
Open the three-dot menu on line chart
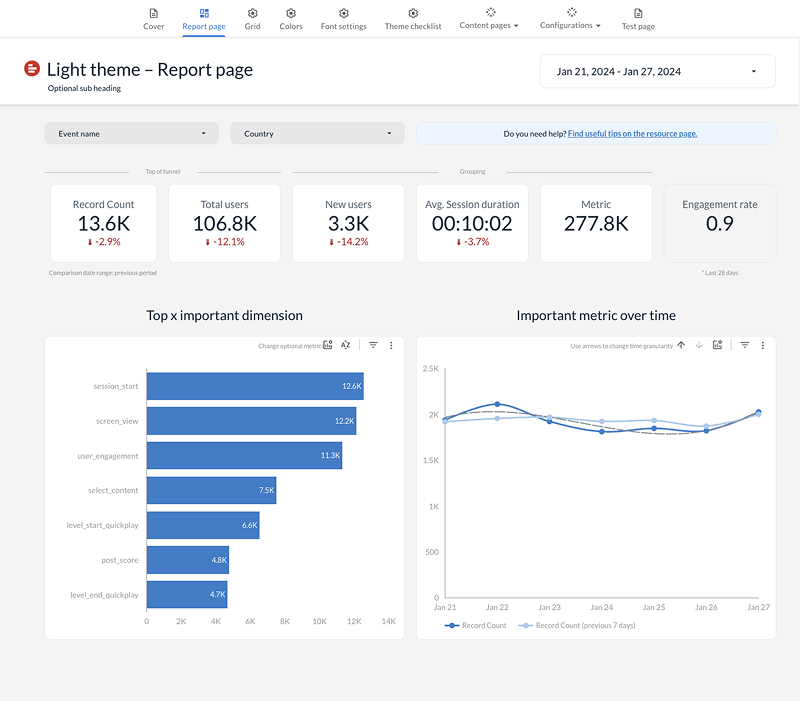[763, 345]
